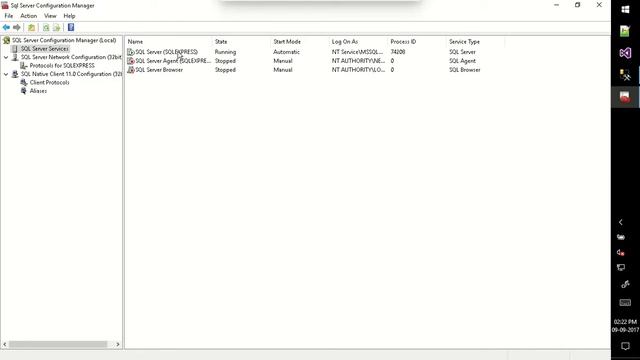Click Automatic start mode cell
This screenshot has height=360, width=640.
tap(287, 52)
